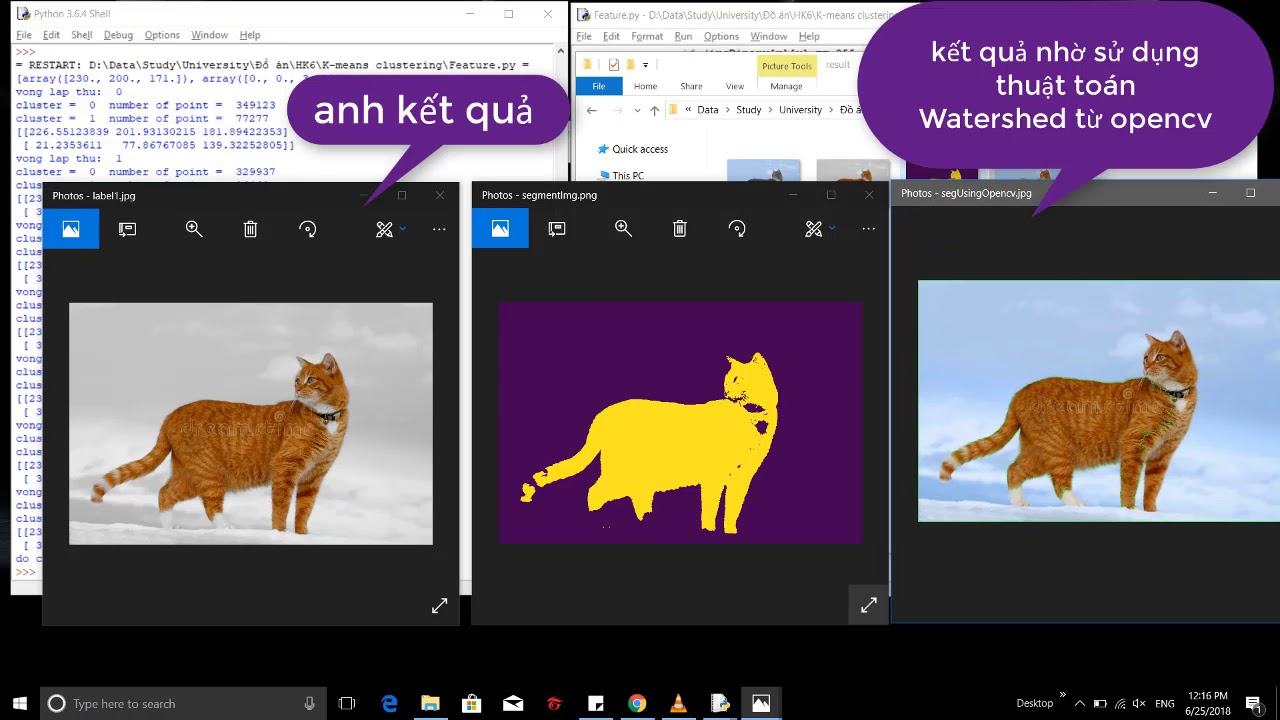Open File menu in Python Shell

click(23, 35)
